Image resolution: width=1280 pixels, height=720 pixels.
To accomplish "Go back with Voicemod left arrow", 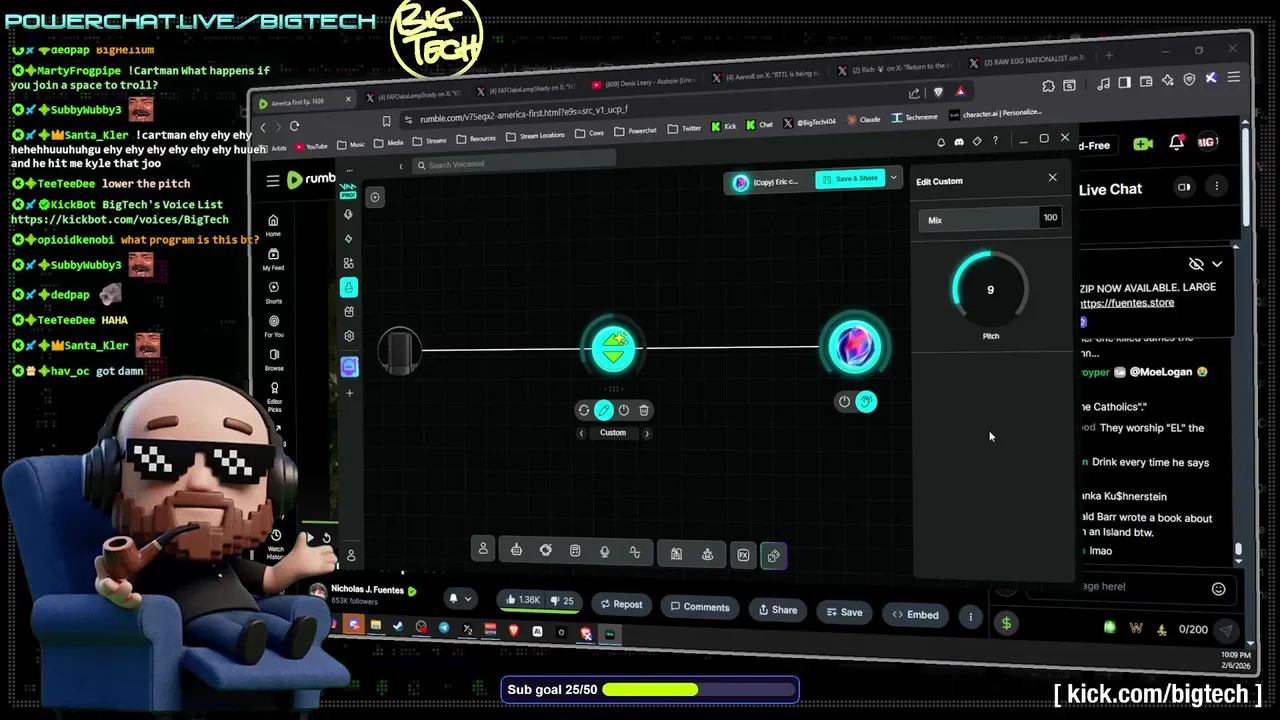I will (401, 166).
